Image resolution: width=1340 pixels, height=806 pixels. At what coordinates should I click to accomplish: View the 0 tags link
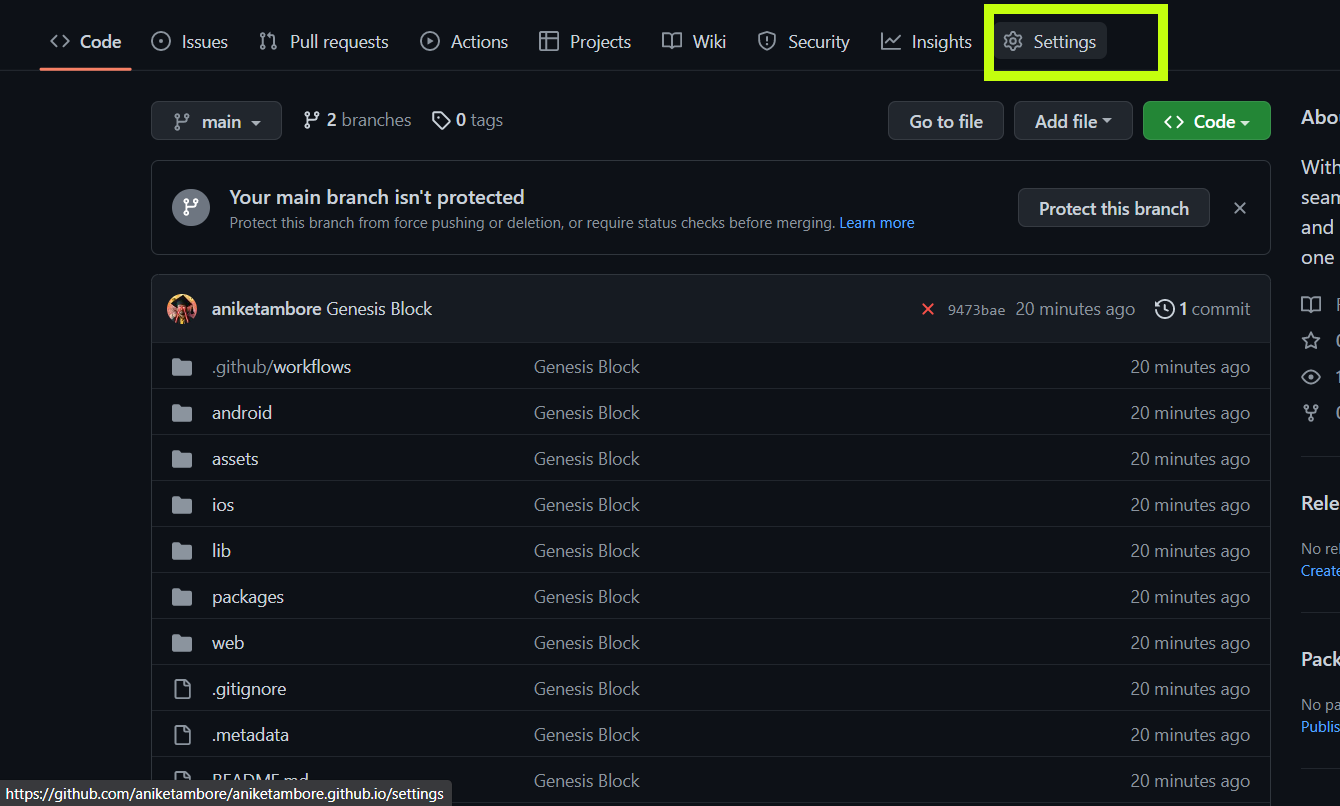[467, 120]
